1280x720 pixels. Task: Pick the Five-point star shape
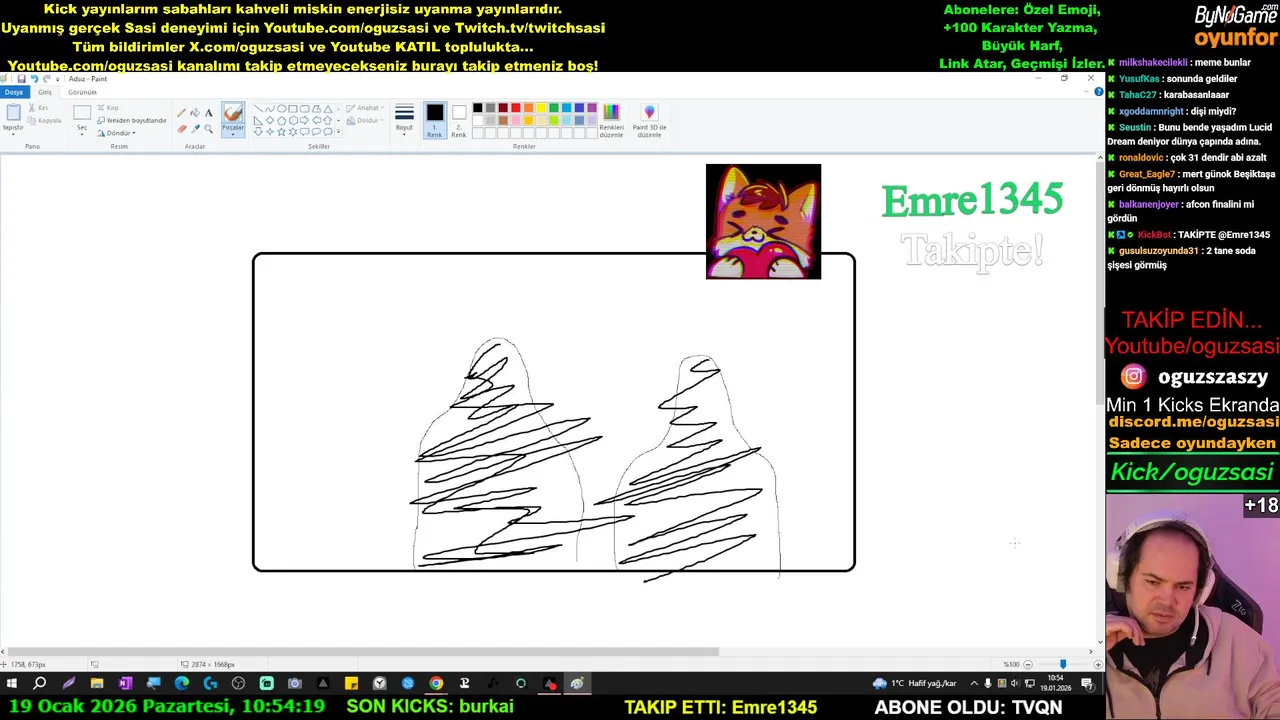(281, 131)
